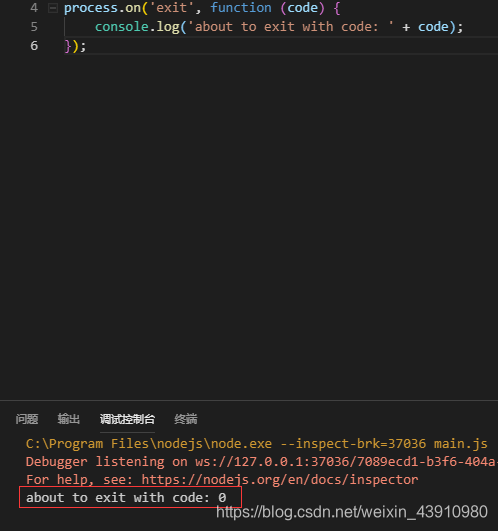Collapse the code fold at line 4
This screenshot has height=531, width=498.
point(53,8)
